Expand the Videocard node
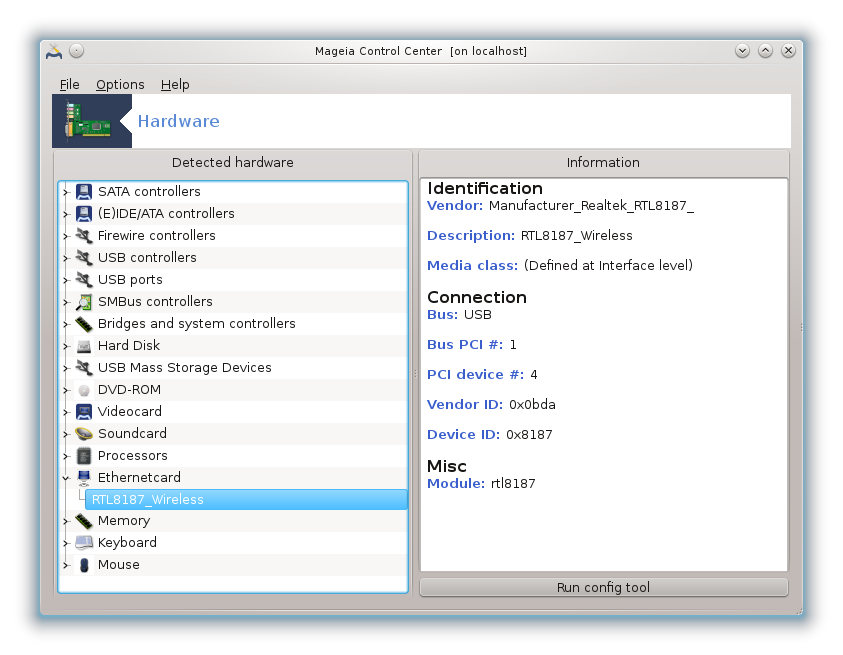The image size is (843, 655). click(x=66, y=412)
